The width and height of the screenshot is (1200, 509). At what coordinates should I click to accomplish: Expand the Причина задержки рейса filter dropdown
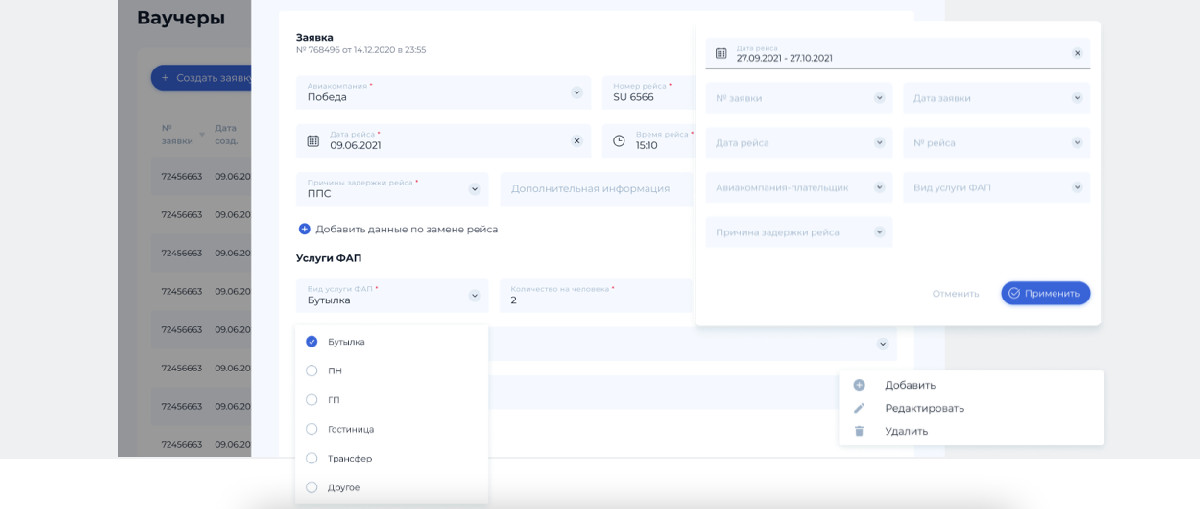point(880,232)
